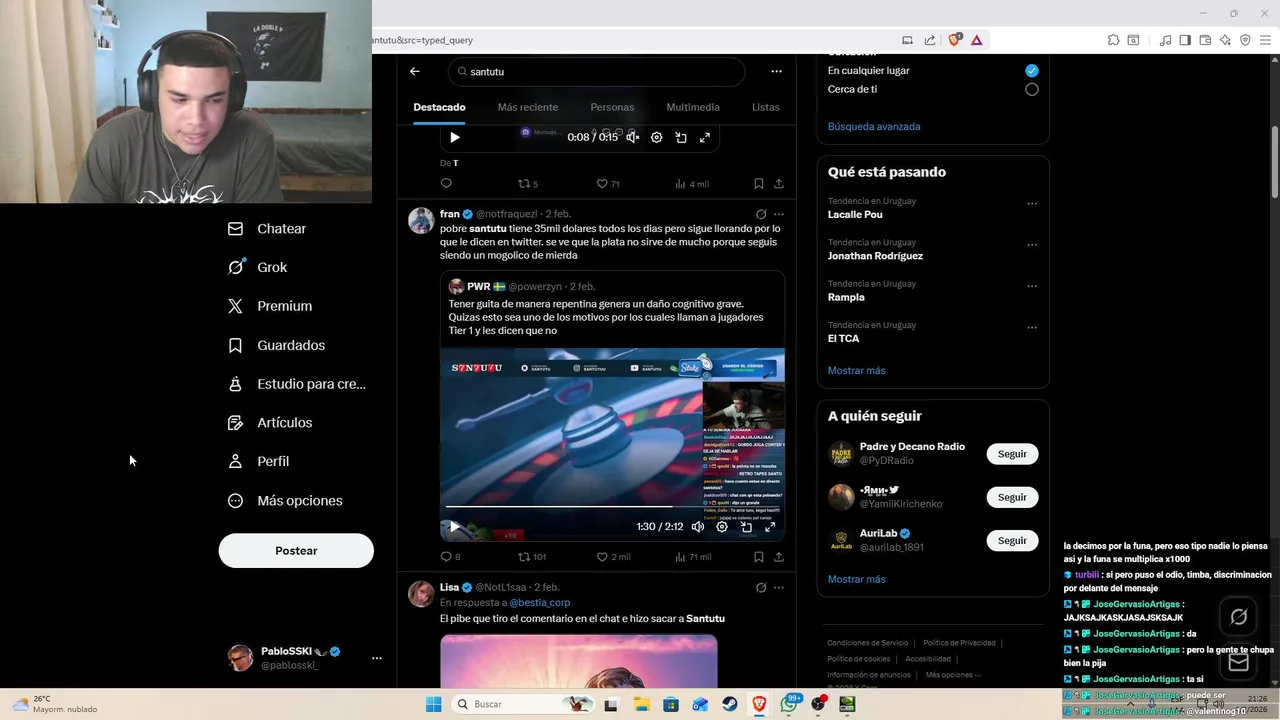Switch to Más reciente tab
The width and height of the screenshot is (1280, 720).
(x=528, y=107)
